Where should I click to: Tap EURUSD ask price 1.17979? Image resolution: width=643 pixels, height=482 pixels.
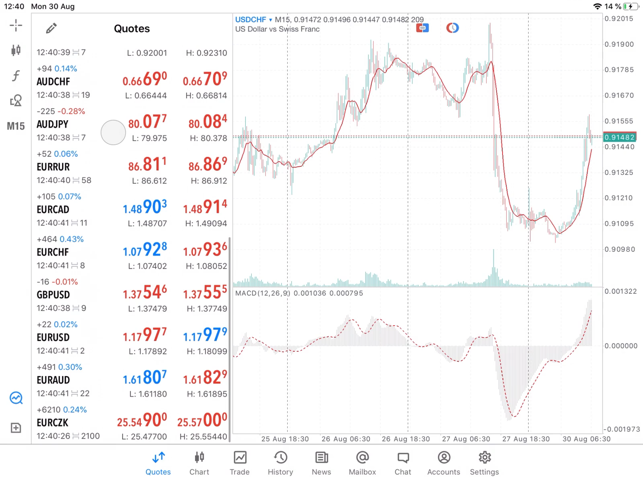(x=205, y=335)
